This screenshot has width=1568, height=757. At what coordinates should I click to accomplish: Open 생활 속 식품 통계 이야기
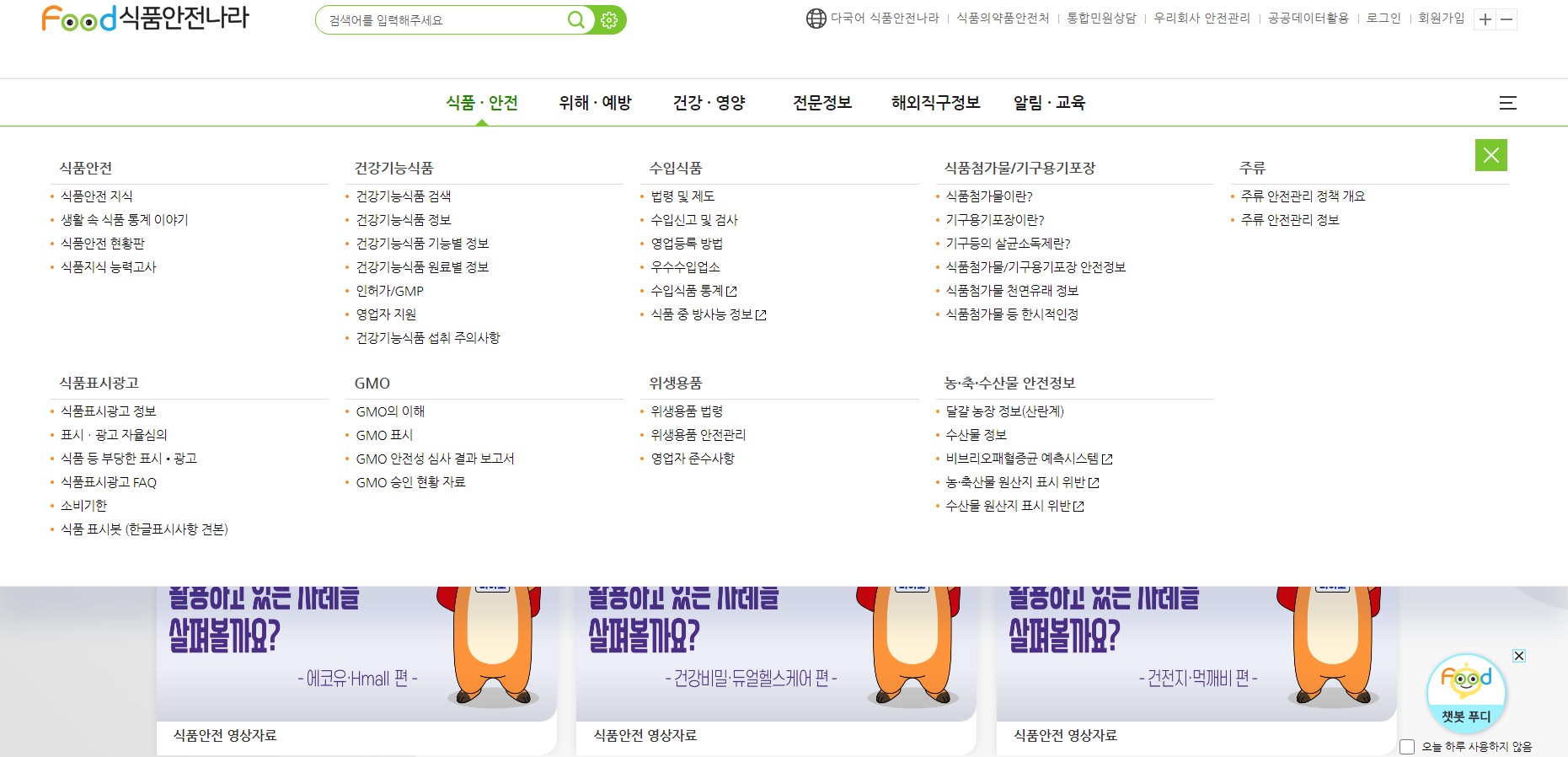(125, 220)
